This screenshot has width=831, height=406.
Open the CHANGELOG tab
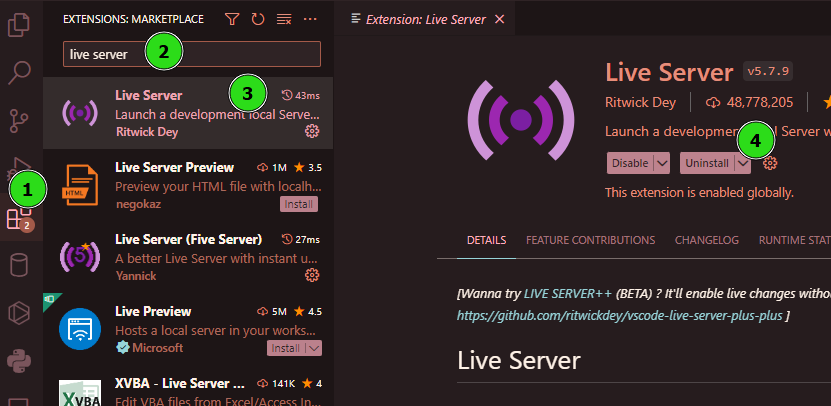(706, 240)
